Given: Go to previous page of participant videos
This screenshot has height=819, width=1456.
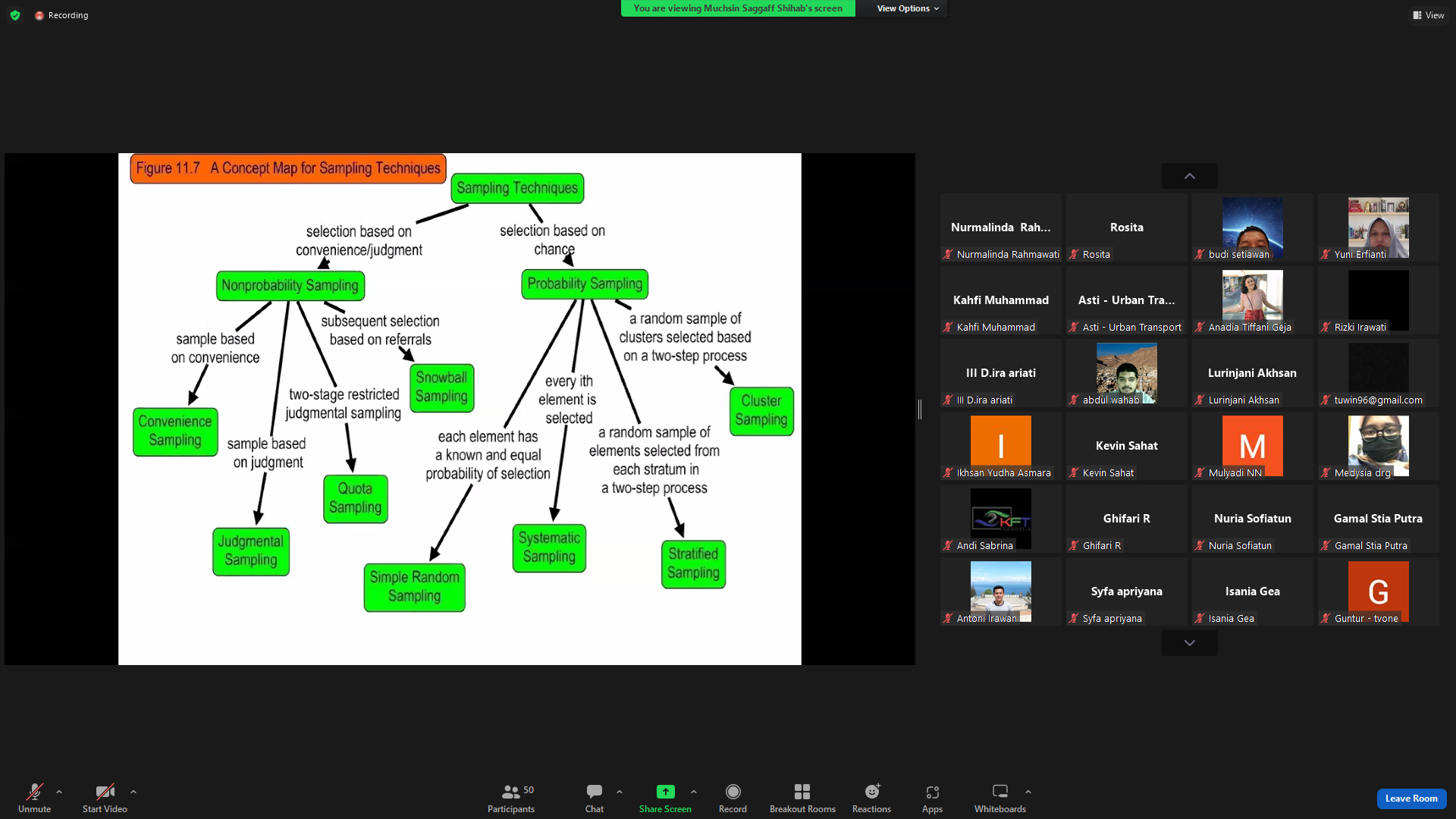Looking at the screenshot, I should 1190,176.
